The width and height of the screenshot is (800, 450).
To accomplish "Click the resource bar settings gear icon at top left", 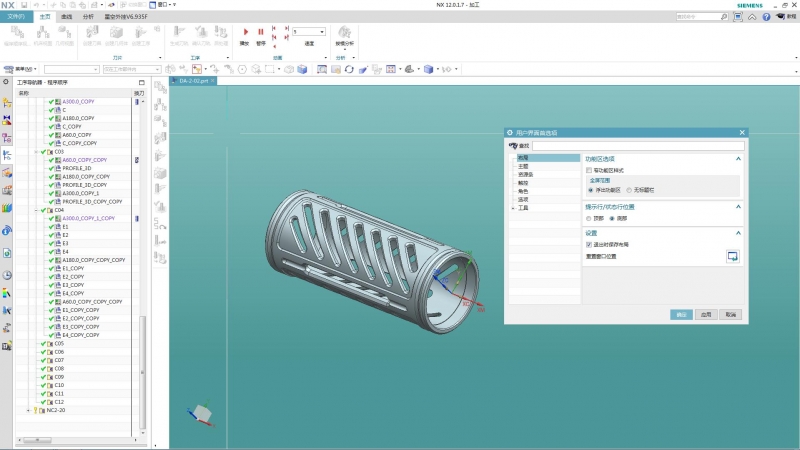I will (x=6, y=82).
